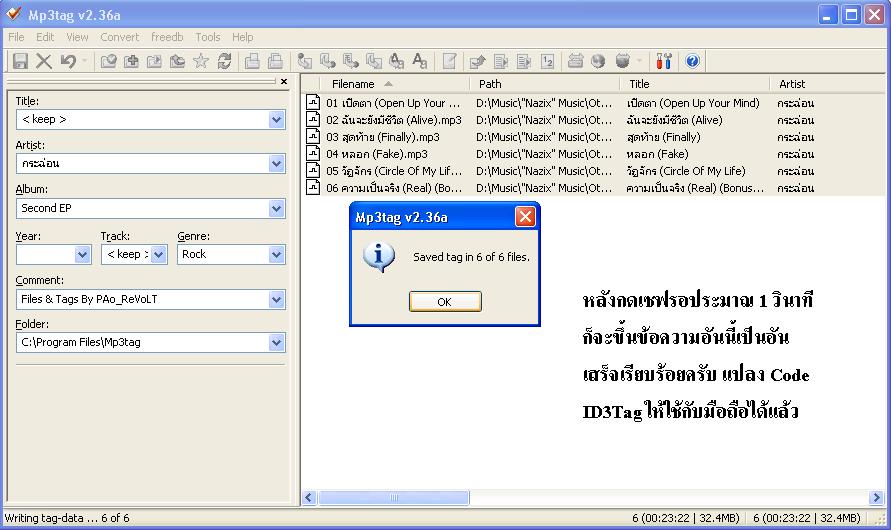Screen dimensions: 891x530
Task: Expand the Title field dropdown
Action: (x=276, y=120)
